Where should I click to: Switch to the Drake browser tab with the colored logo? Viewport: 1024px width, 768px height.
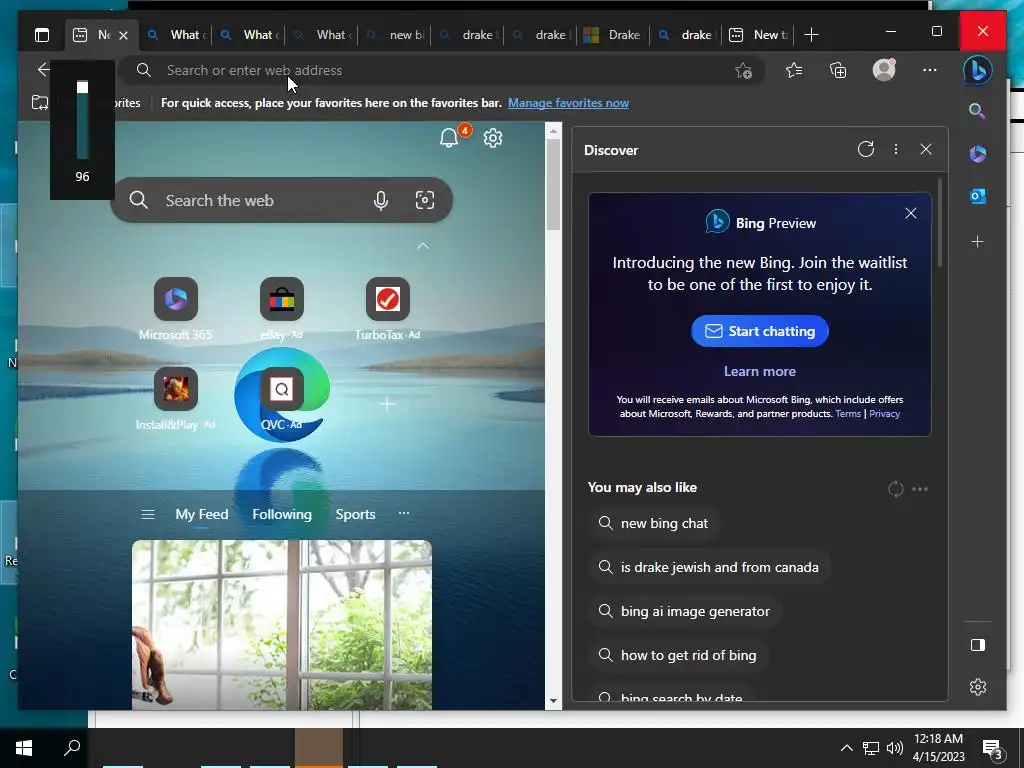(613, 35)
